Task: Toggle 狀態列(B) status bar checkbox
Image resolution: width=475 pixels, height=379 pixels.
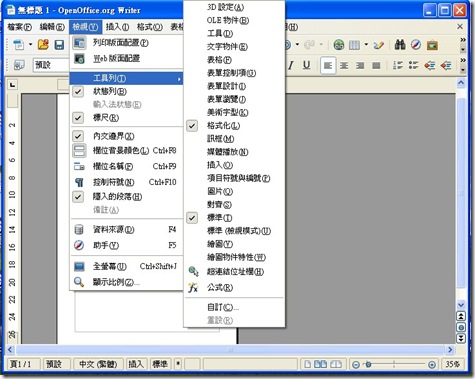Action: tap(78, 91)
